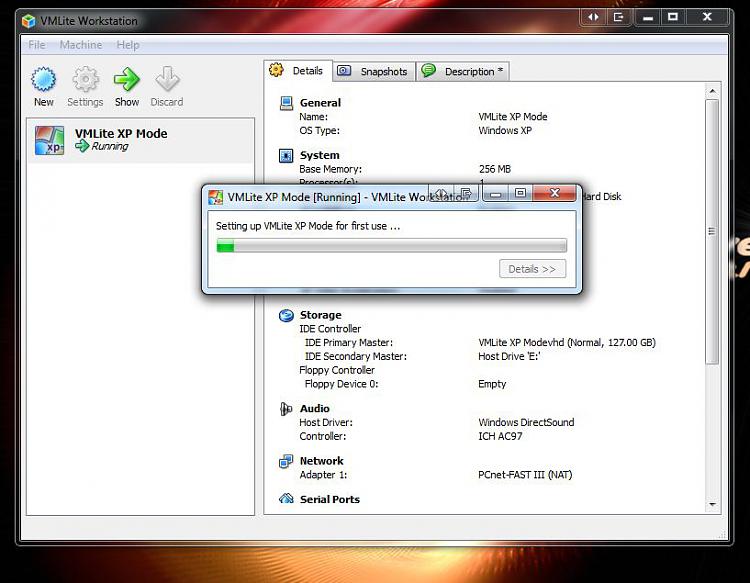The image size is (750, 583).
Task: Minimize the VMLite Workstation main window
Action: click(648, 18)
